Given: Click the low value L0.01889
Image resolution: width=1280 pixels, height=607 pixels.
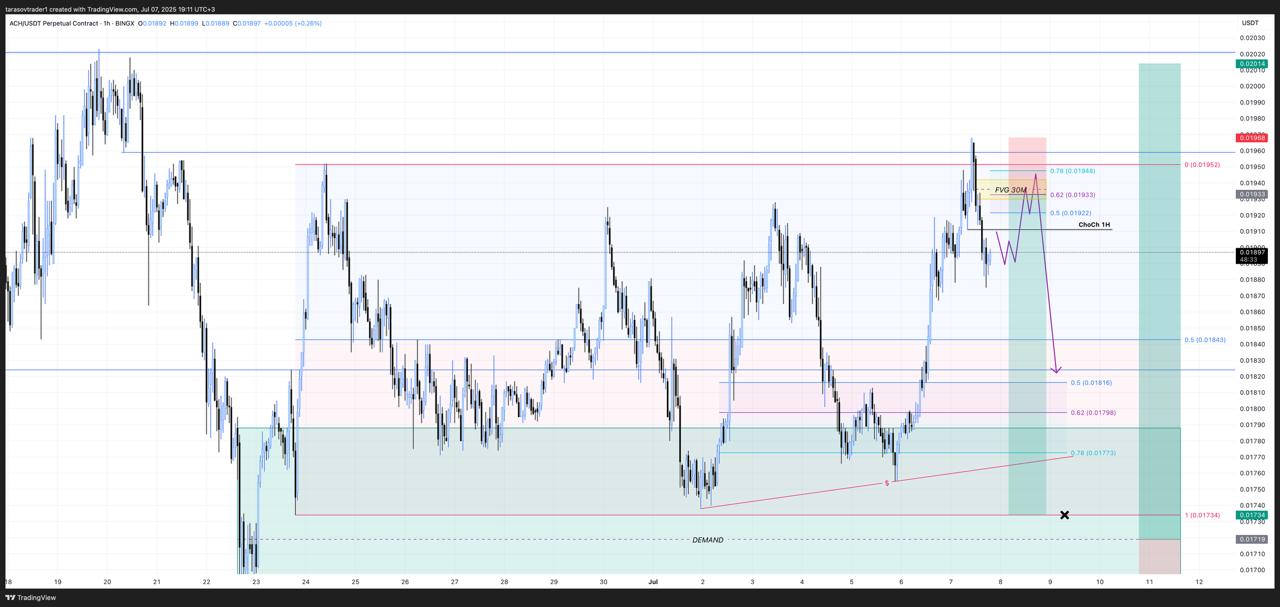Looking at the screenshot, I should tap(215, 23).
